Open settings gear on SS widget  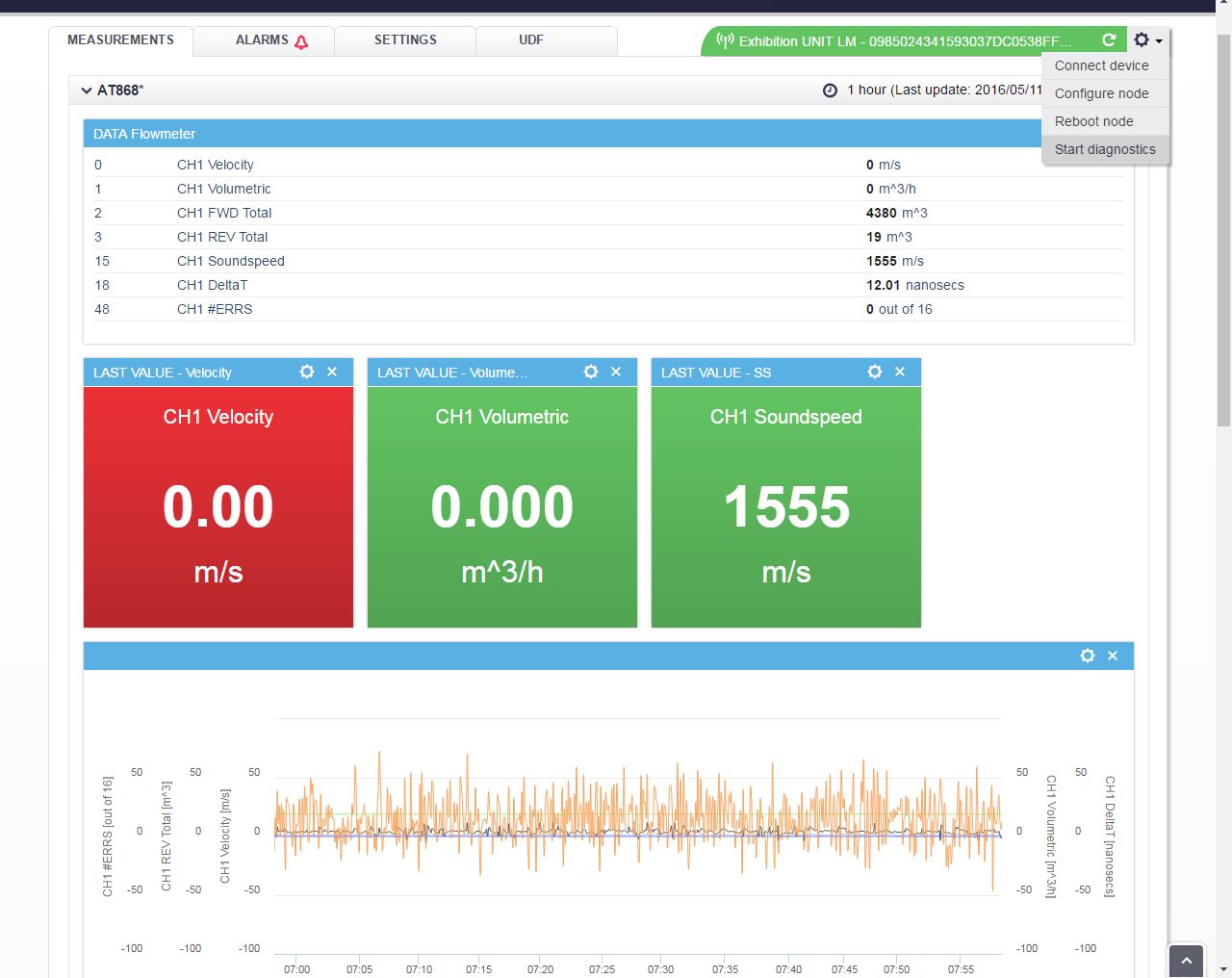[x=875, y=372]
